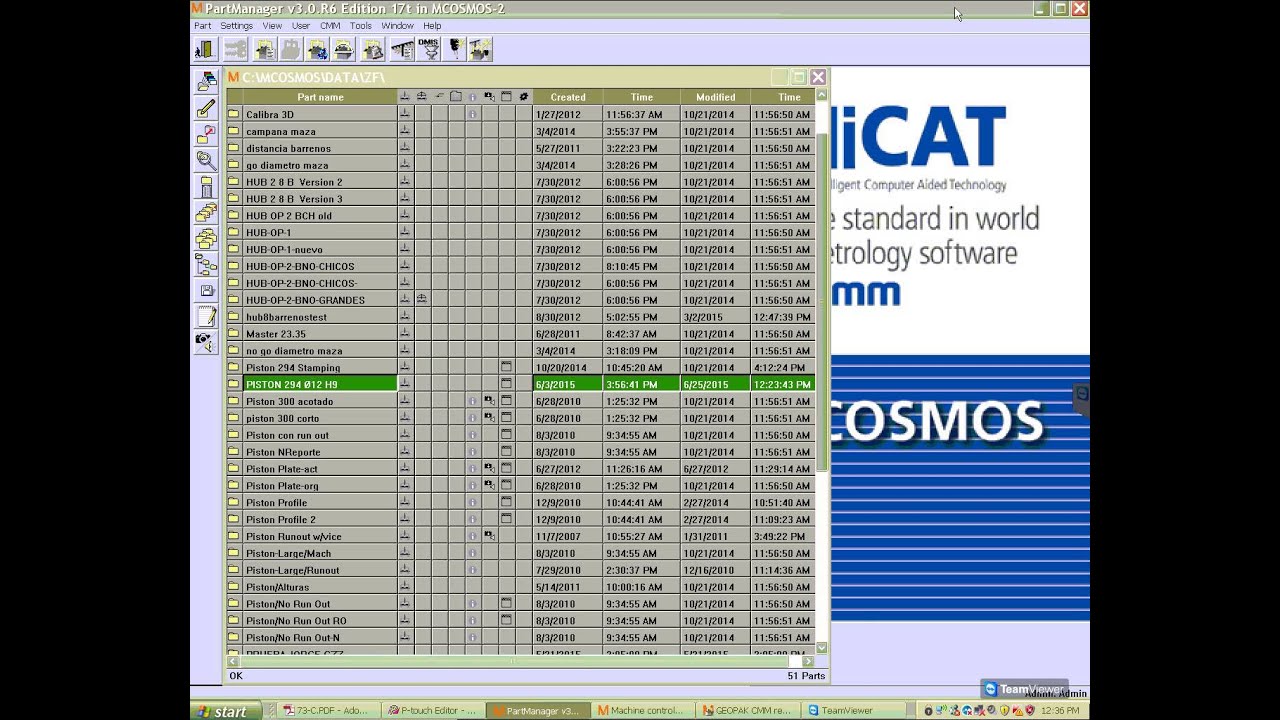
Task: Click the DMIS toolbar icon
Action: click(x=428, y=49)
